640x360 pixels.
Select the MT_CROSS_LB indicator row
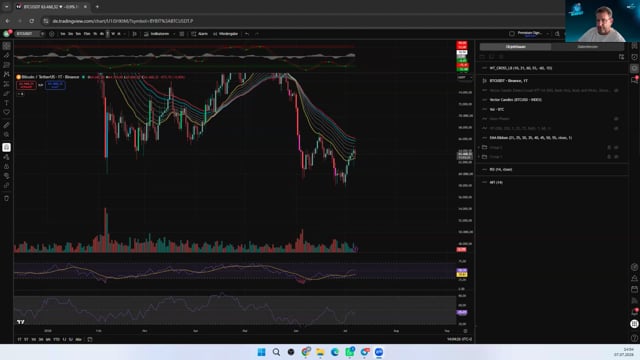pyautogui.click(x=553, y=68)
